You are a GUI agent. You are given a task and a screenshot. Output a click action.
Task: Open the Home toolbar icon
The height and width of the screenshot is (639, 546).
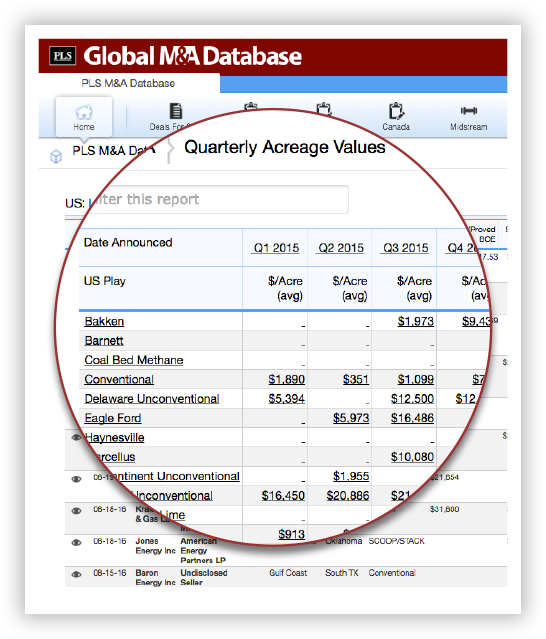[x=84, y=117]
